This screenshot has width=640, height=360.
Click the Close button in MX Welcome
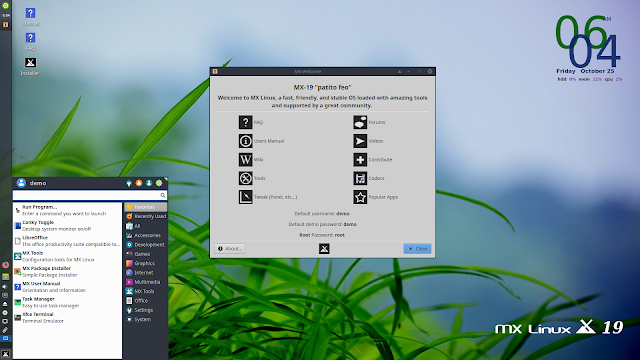[417, 249]
